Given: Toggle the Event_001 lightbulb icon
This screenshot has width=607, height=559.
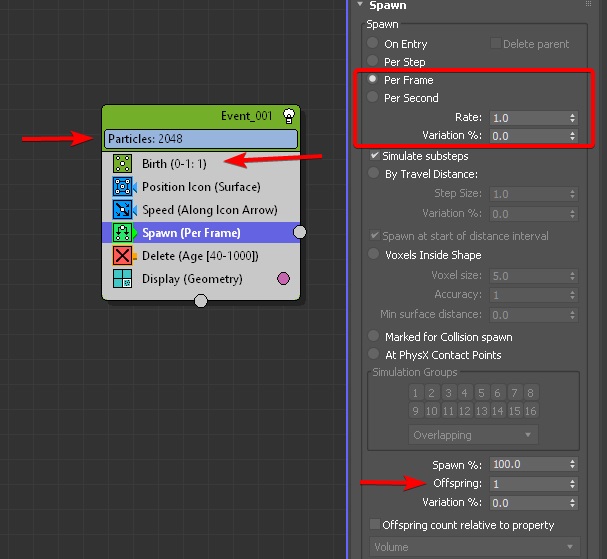Looking at the screenshot, I should click(289, 116).
